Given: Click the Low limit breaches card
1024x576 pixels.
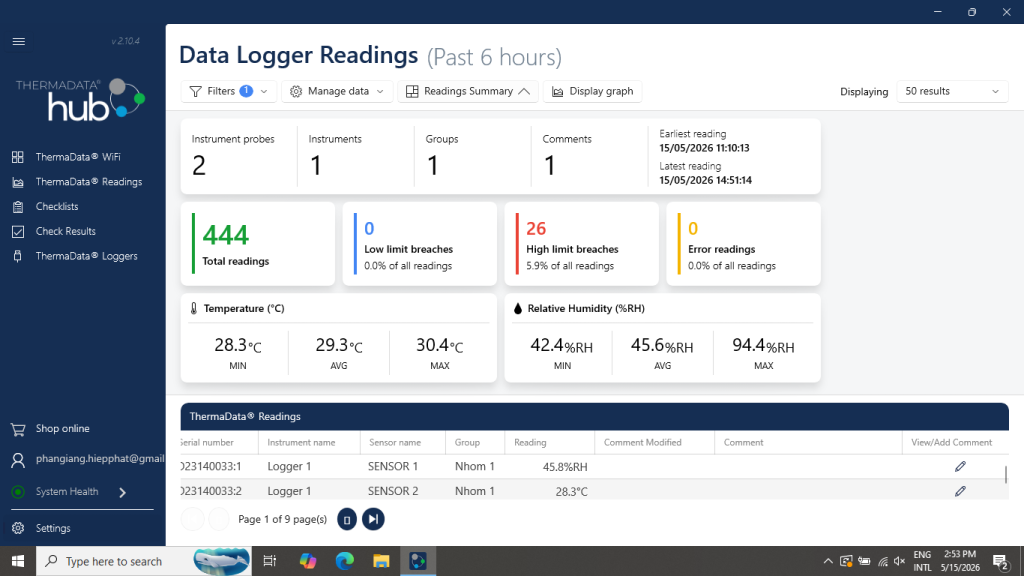Looking at the screenshot, I should (x=419, y=244).
